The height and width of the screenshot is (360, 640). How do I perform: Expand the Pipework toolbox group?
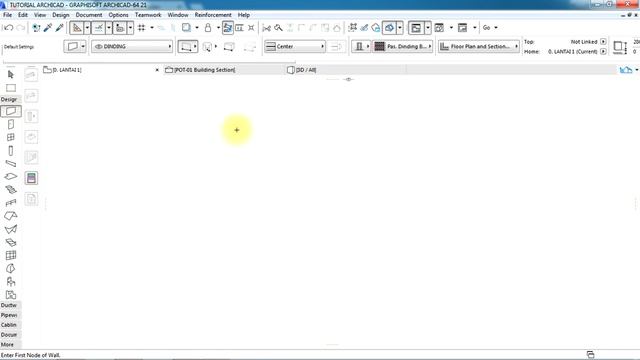[x=10, y=315]
